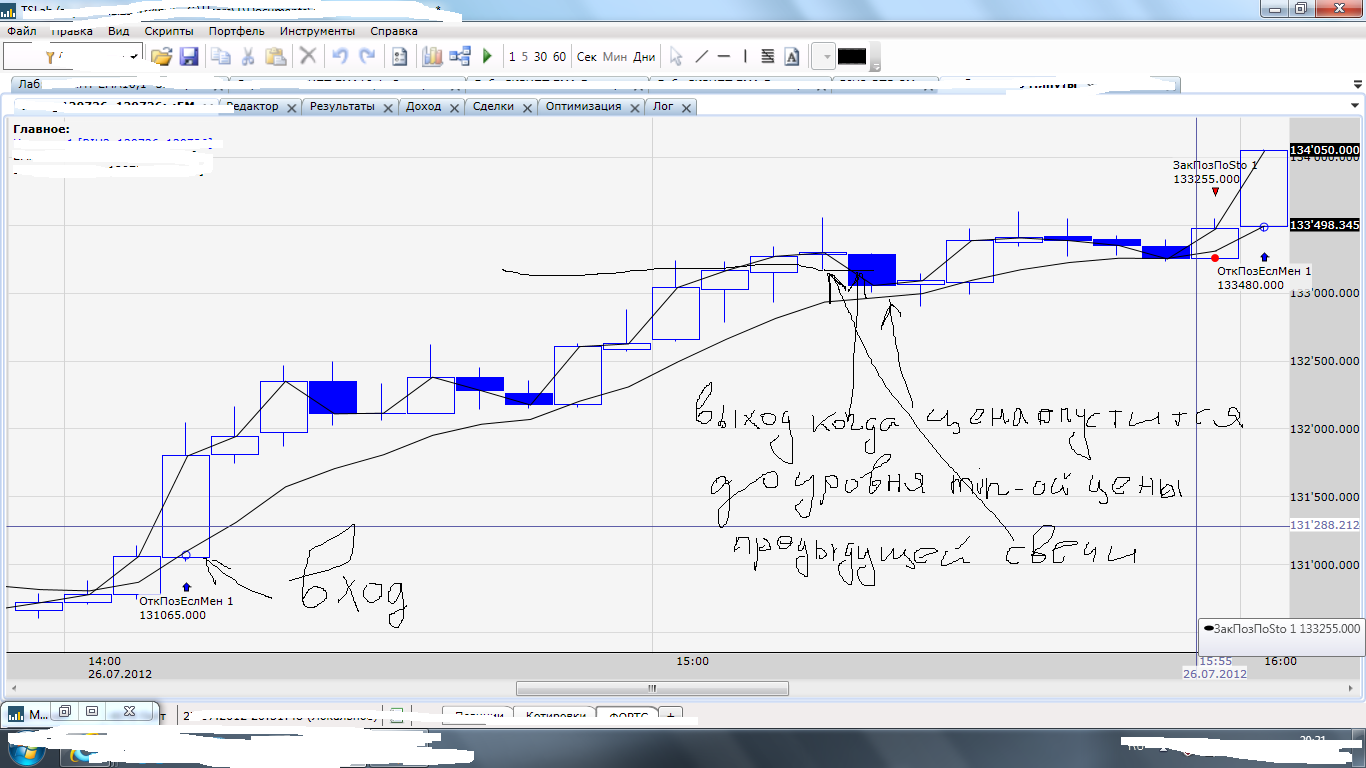Image resolution: width=1366 pixels, height=768 pixels.
Task: Select the horizontal line drawing tool
Action: [x=724, y=57]
